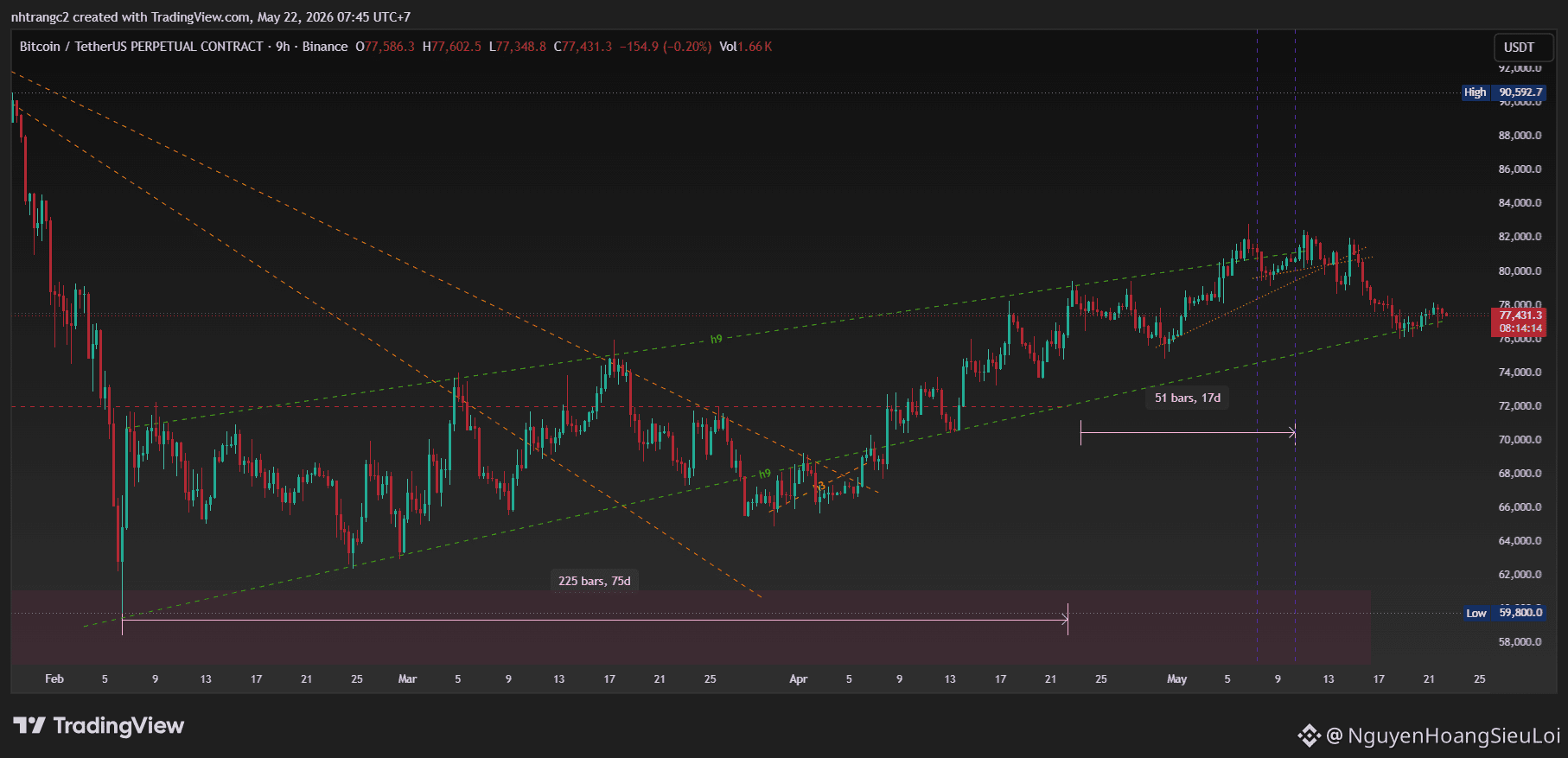Click the 68,000.0 price axis label

[1520, 474]
